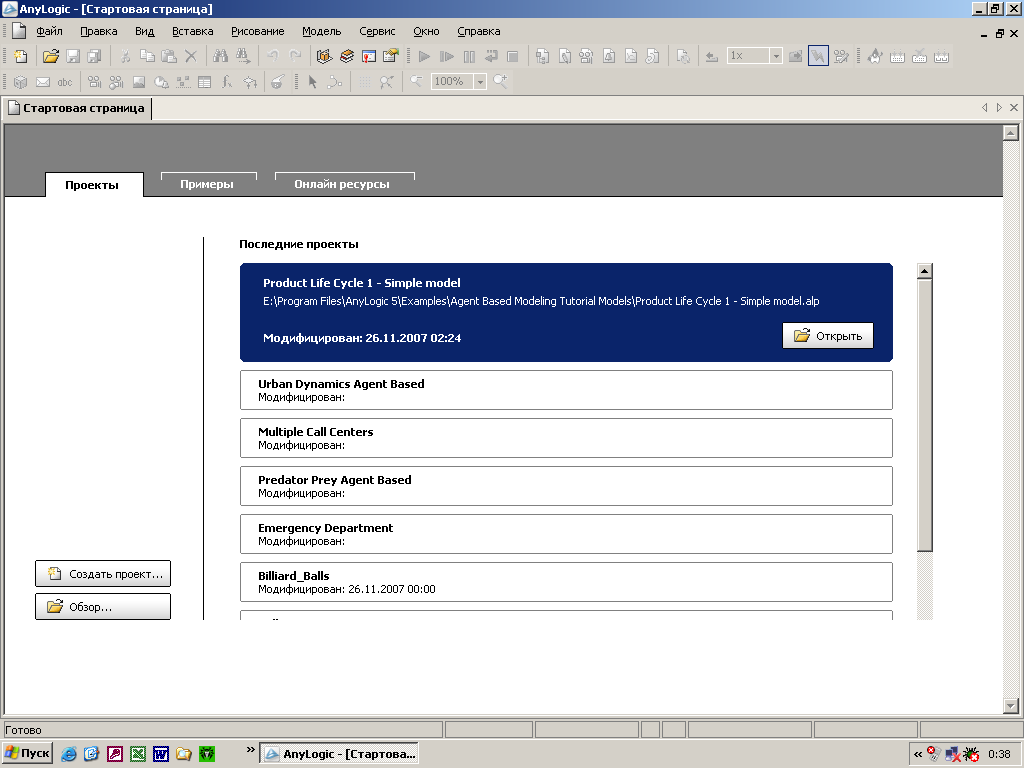The height and width of the screenshot is (768, 1024).
Task: Click the envelope message class icon
Action: [43, 82]
